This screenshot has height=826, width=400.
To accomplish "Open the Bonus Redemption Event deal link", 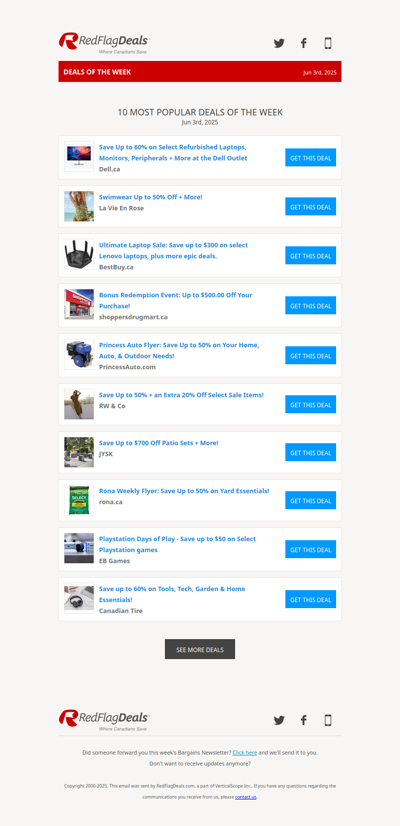I will (175, 300).
